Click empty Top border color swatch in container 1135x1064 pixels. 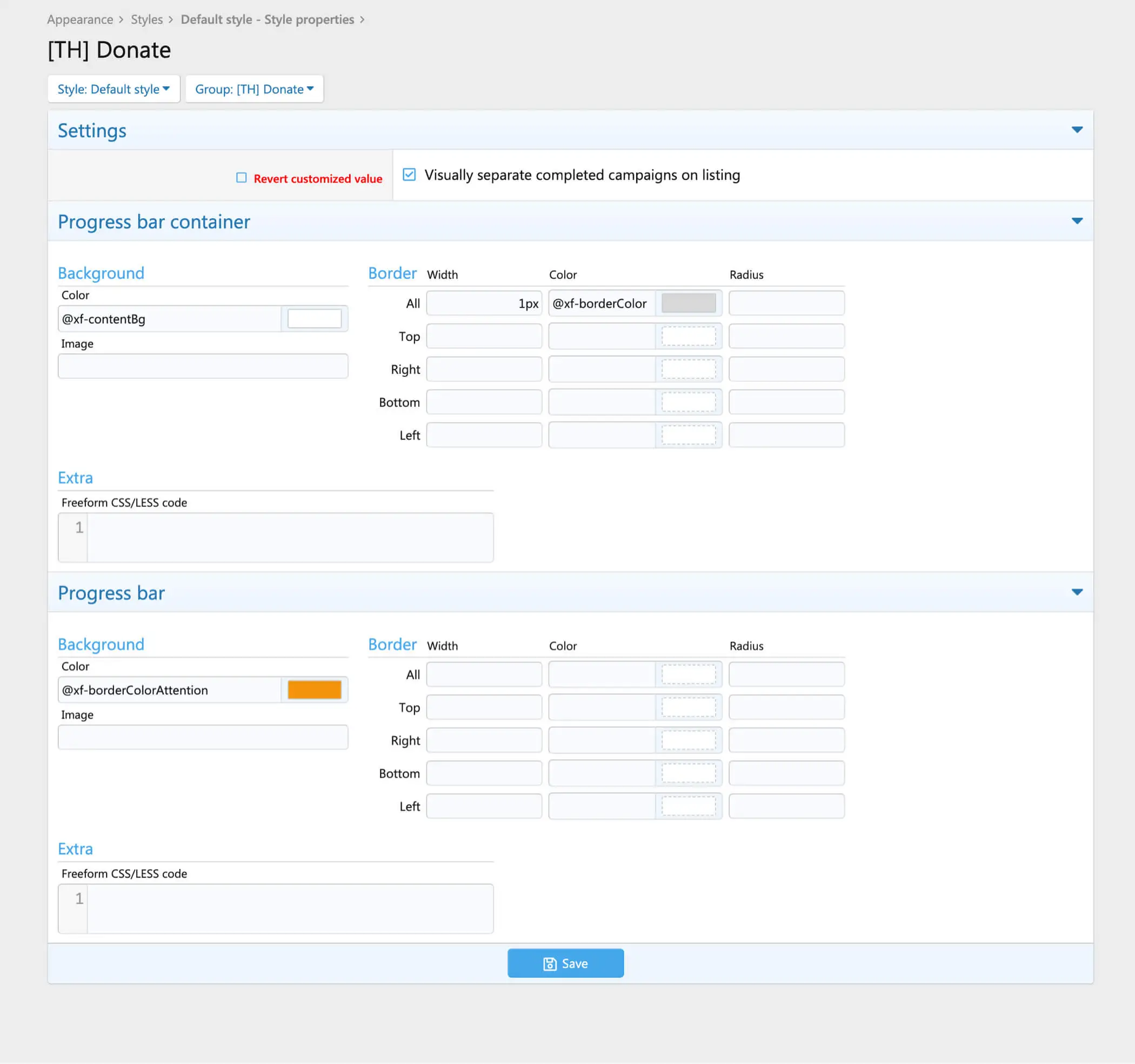click(688, 336)
